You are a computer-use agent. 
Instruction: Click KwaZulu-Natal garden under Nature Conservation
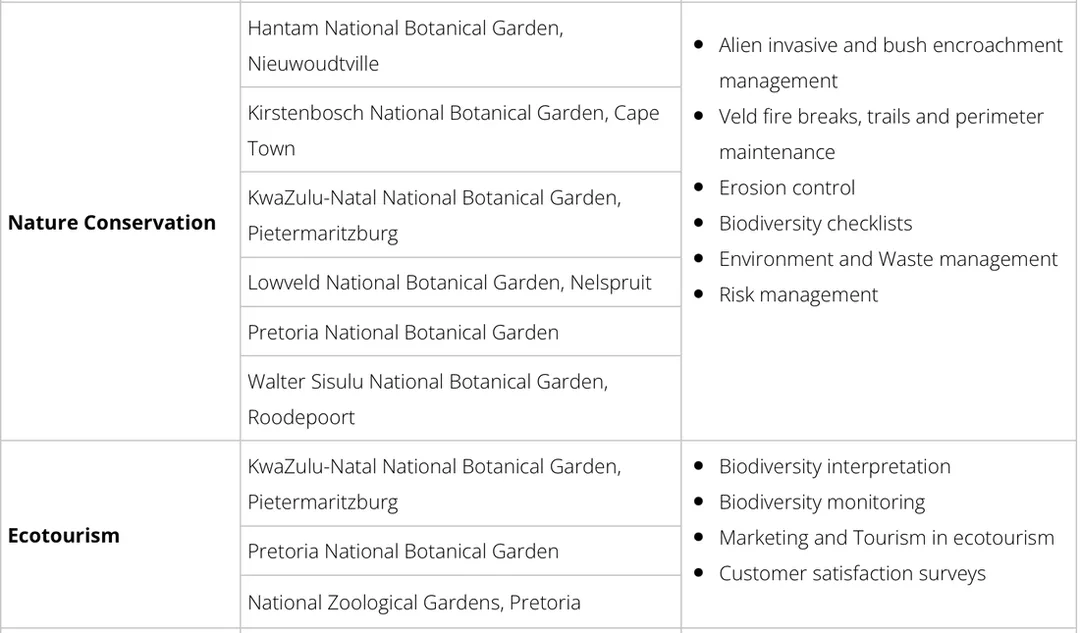click(434, 215)
